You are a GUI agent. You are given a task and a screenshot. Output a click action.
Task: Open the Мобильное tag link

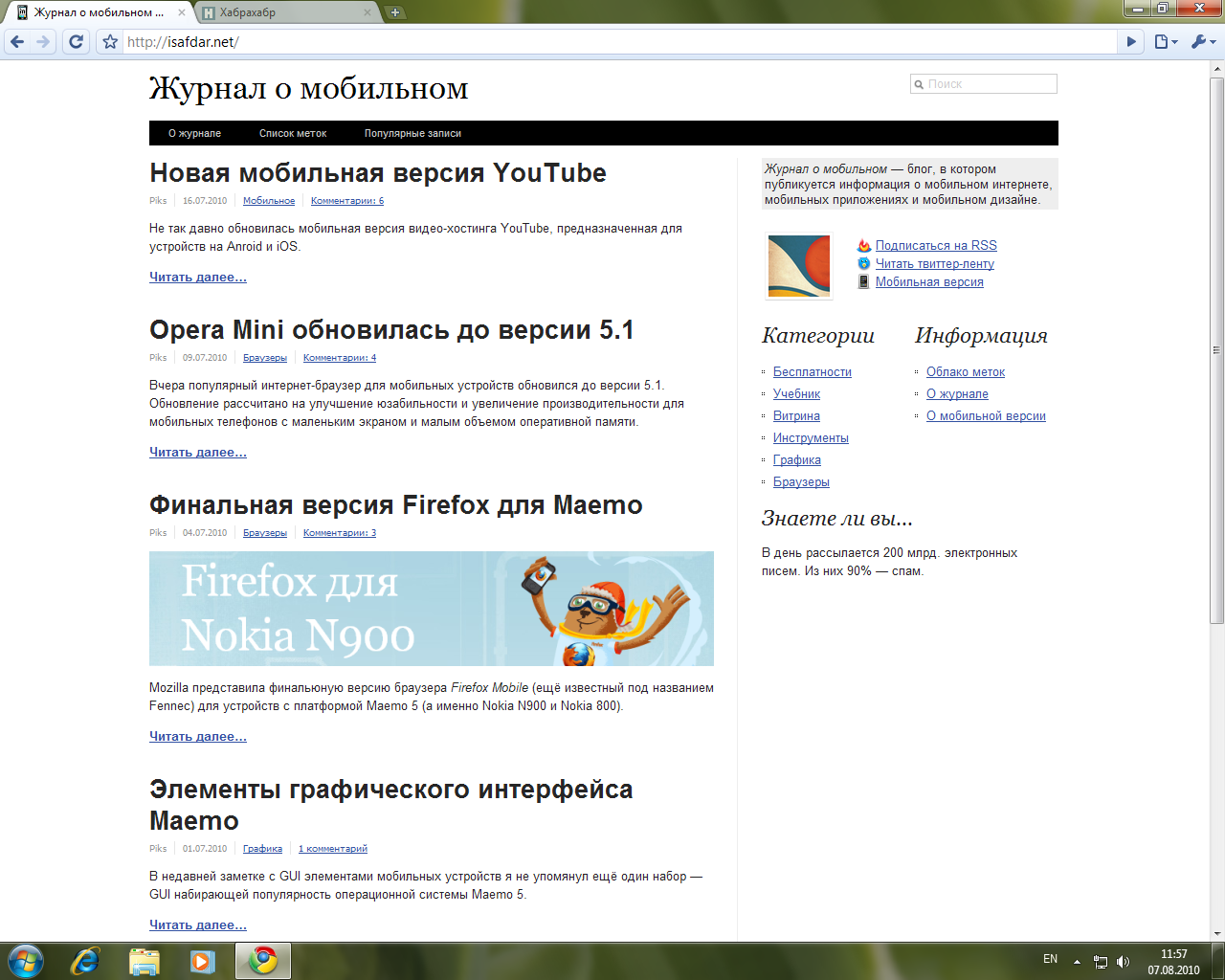(x=269, y=201)
